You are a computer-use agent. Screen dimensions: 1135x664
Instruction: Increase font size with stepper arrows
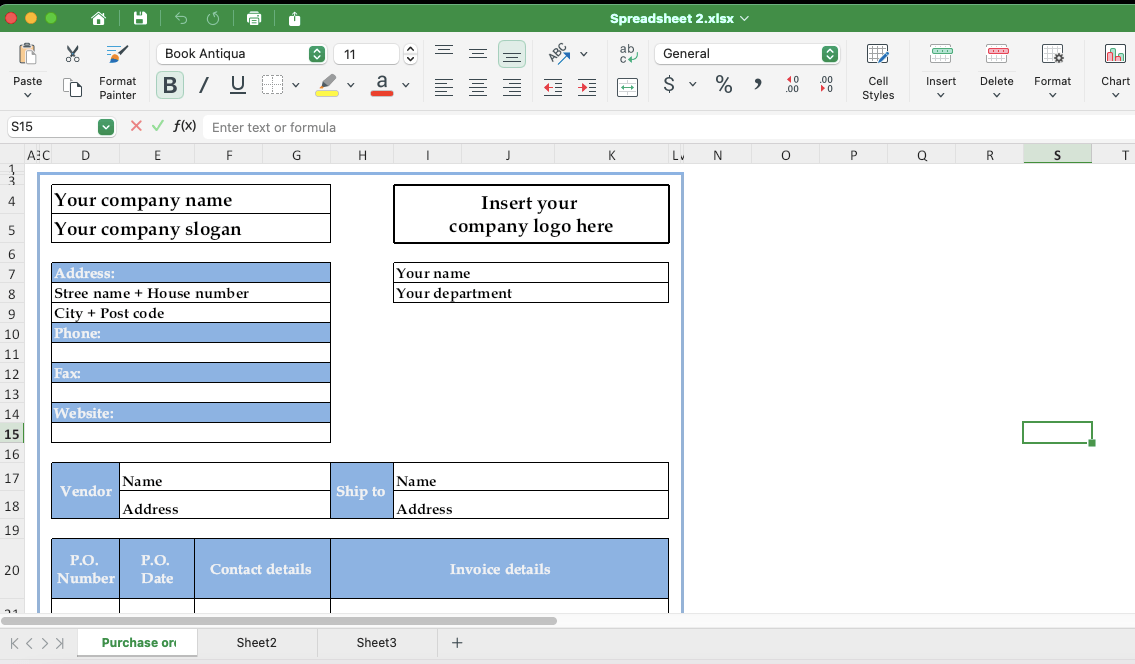(410, 49)
